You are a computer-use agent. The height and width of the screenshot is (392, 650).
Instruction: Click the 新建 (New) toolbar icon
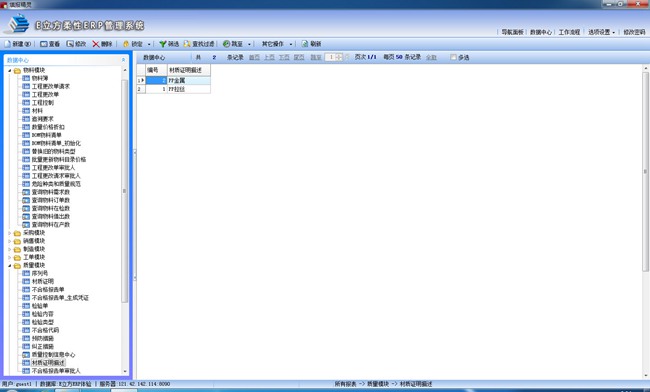[8, 44]
